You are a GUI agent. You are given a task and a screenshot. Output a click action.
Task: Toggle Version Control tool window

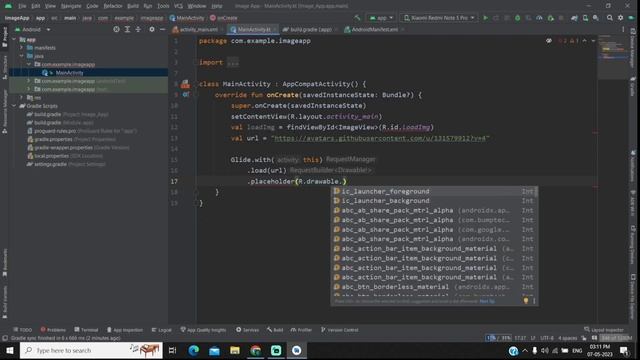pos(340,330)
